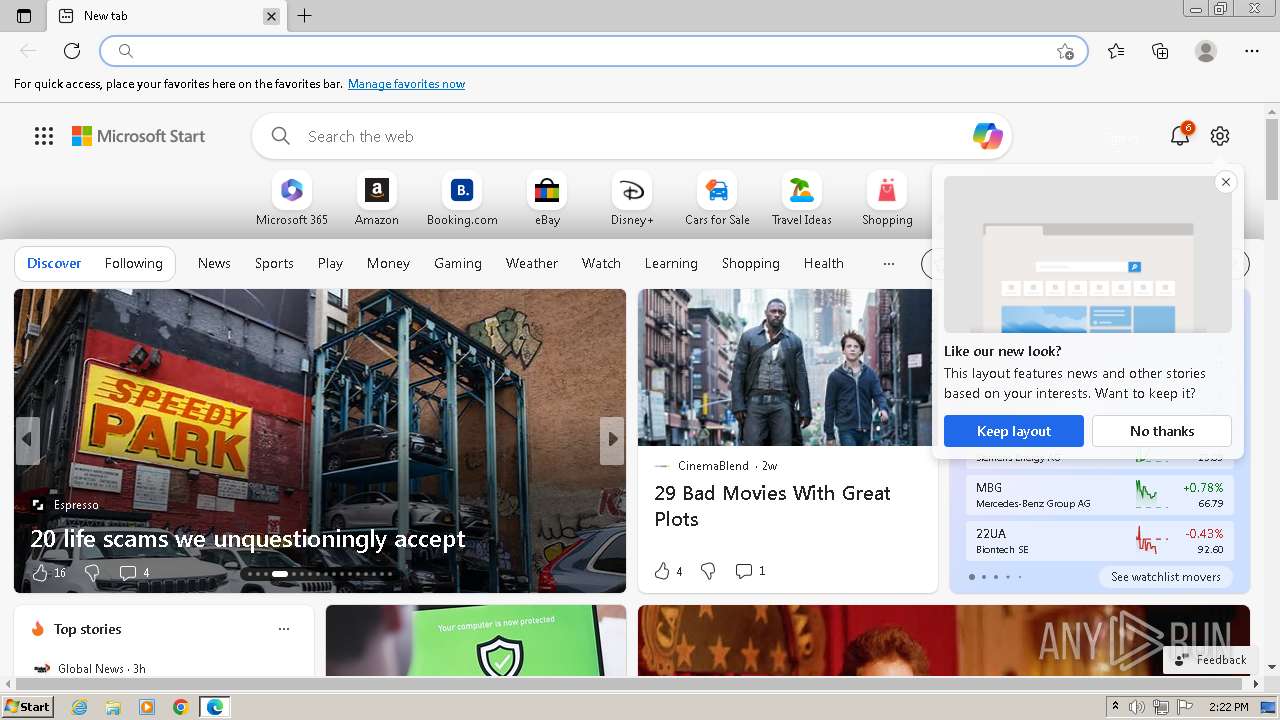The height and width of the screenshot is (720, 1280).
Task: Dislike the 29 Bad Movies article
Action: [x=708, y=571]
